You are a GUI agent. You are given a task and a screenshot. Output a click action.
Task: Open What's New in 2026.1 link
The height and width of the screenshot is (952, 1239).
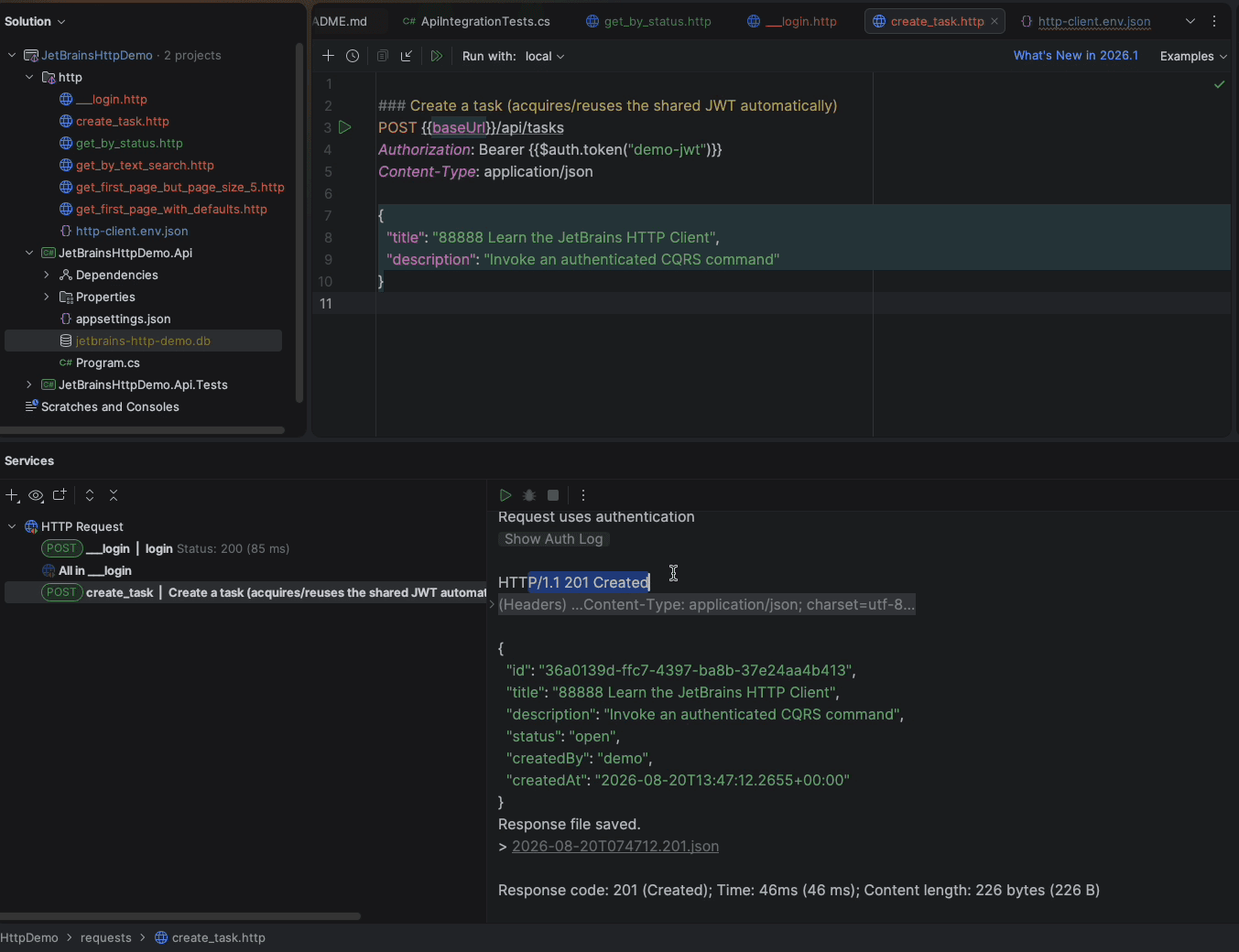coord(1076,56)
